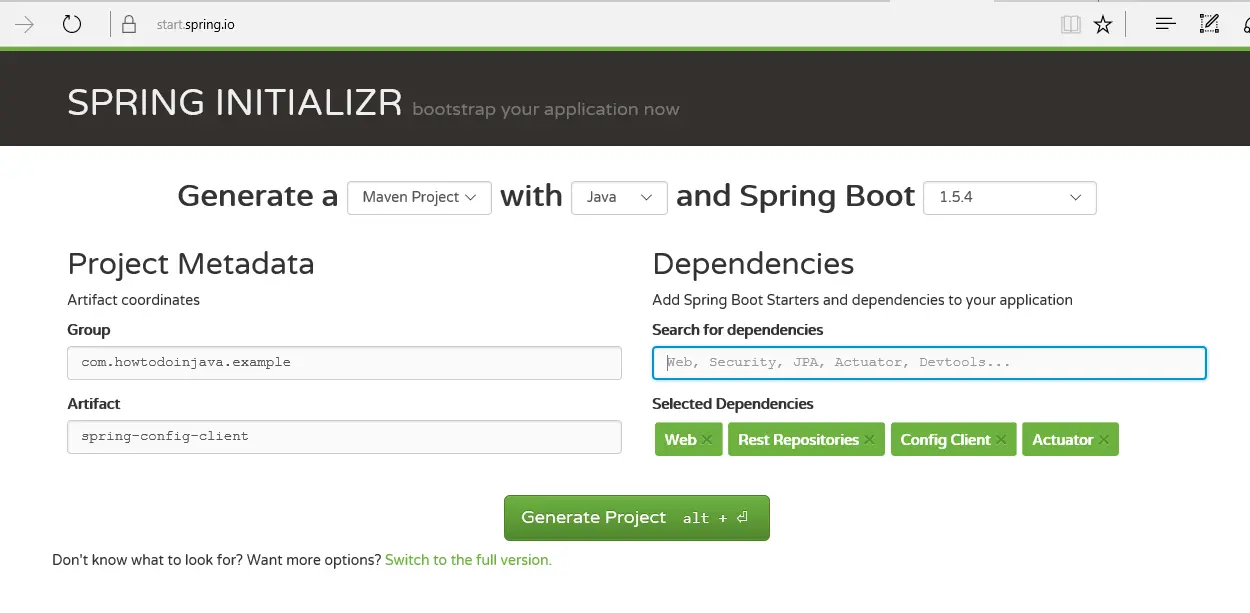Click the Generate Project button
1250x613 pixels.
point(636,517)
